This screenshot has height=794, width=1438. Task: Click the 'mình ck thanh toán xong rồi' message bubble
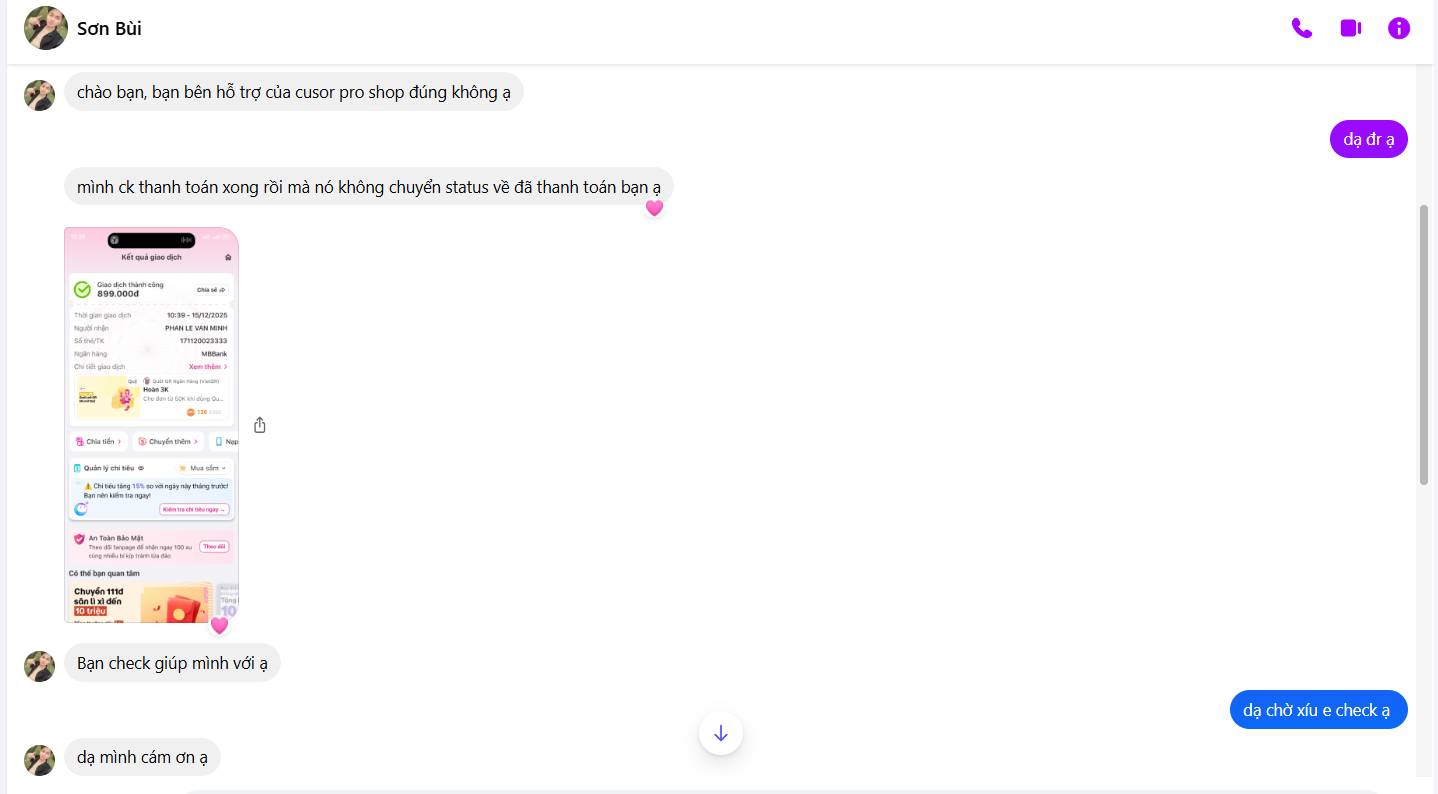[368, 187]
